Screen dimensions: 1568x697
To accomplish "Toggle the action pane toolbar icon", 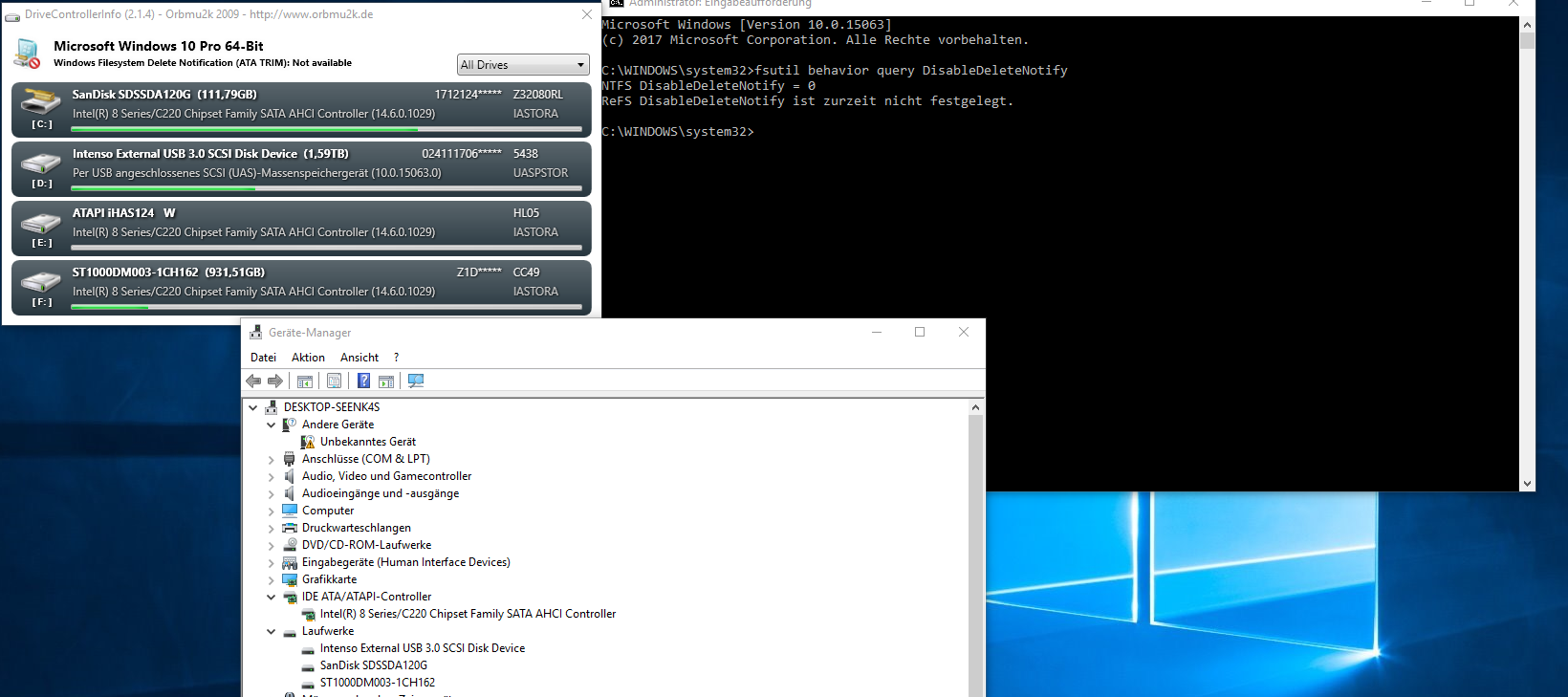I will tap(386, 381).
